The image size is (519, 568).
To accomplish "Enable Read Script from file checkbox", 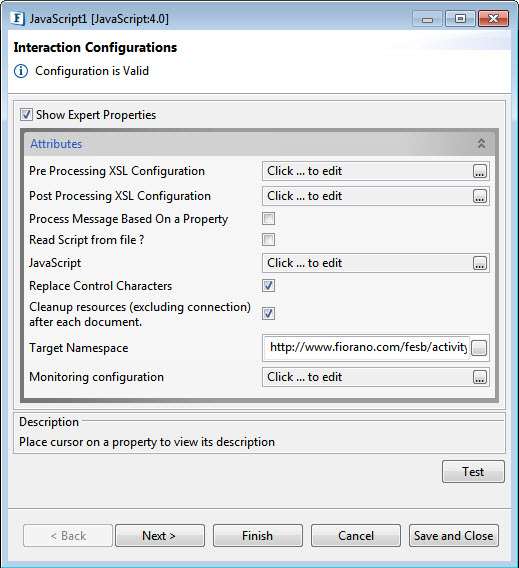I will click(268, 239).
